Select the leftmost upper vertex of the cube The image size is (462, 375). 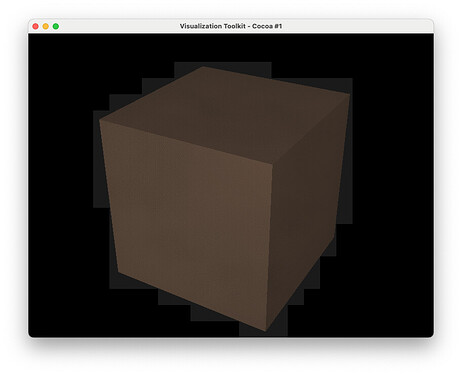(x=100, y=120)
